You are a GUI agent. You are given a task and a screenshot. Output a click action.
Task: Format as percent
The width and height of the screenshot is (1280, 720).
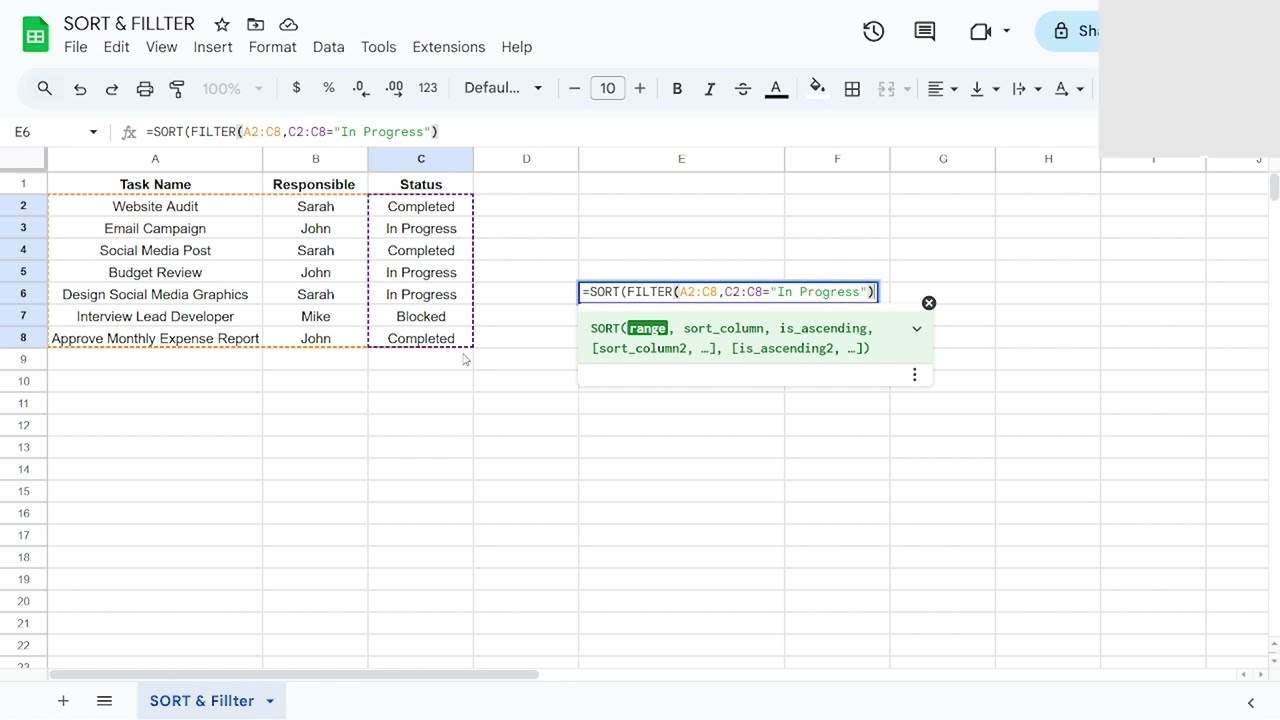328,88
